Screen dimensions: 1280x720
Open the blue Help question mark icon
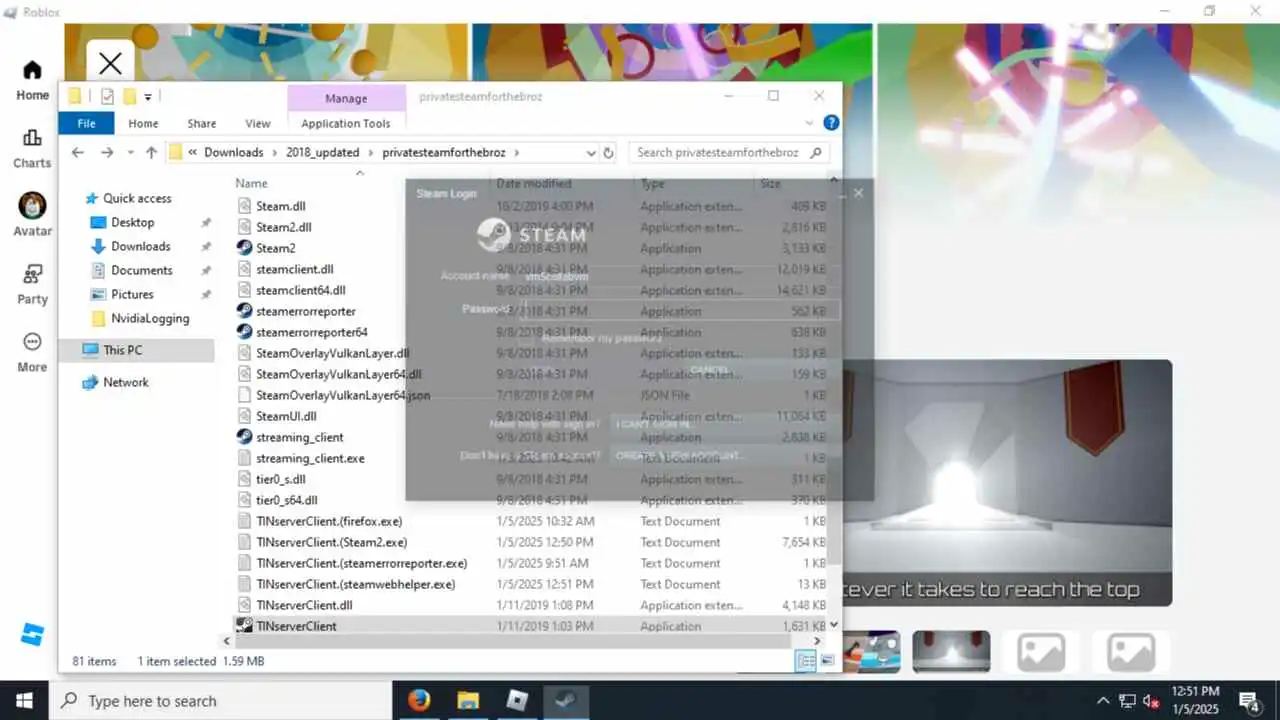click(x=831, y=123)
